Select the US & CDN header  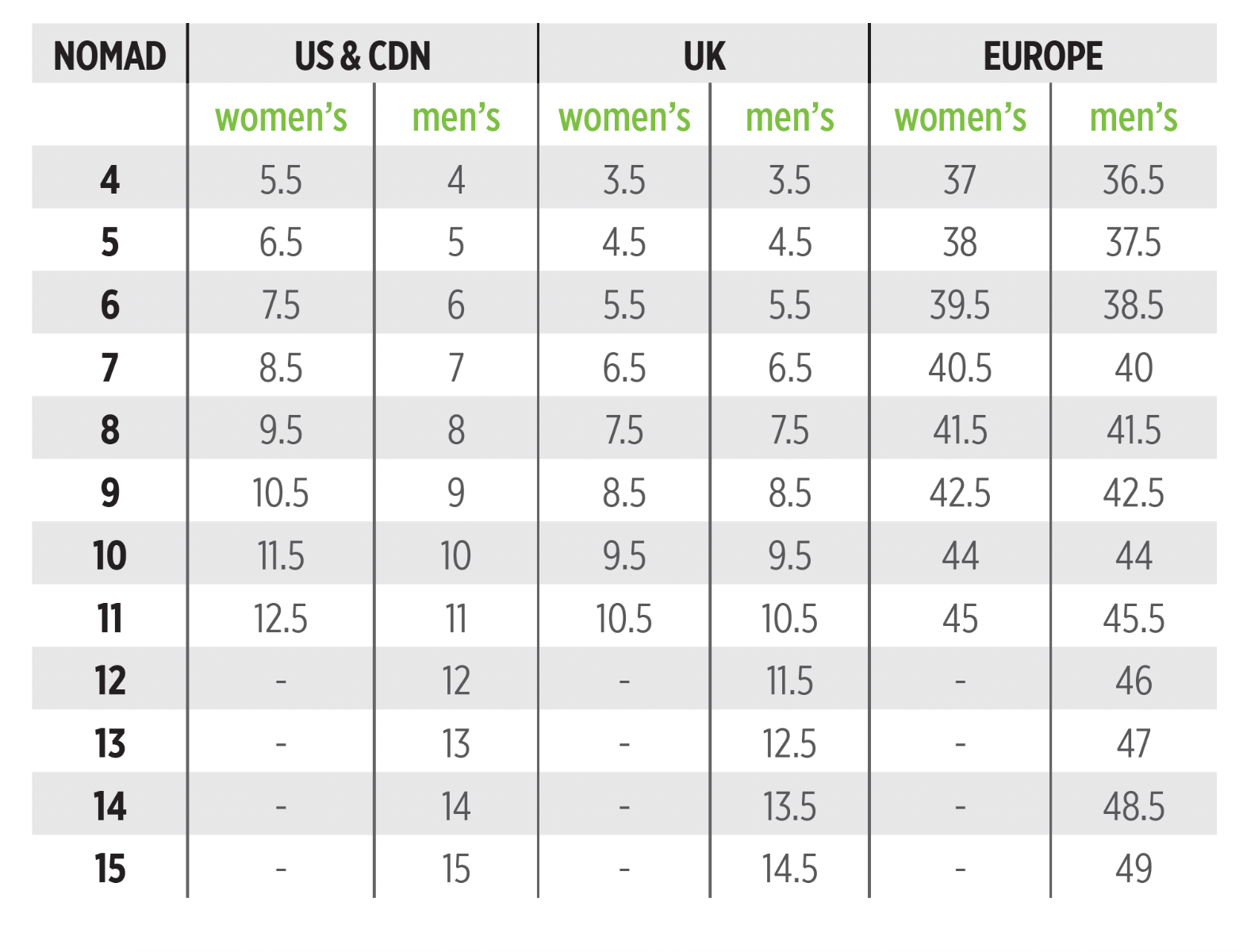(x=363, y=56)
